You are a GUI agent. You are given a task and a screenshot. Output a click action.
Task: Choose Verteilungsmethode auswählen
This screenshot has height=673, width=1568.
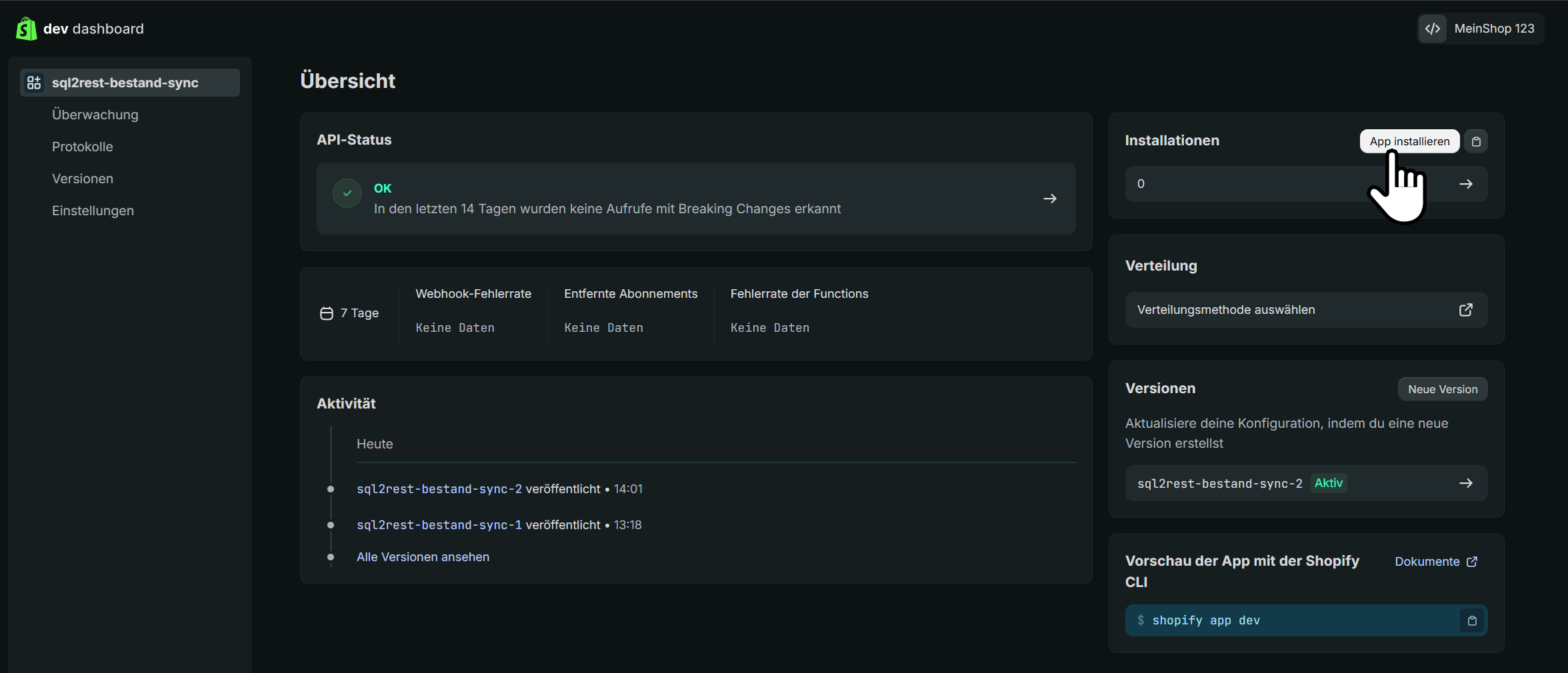click(1306, 310)
